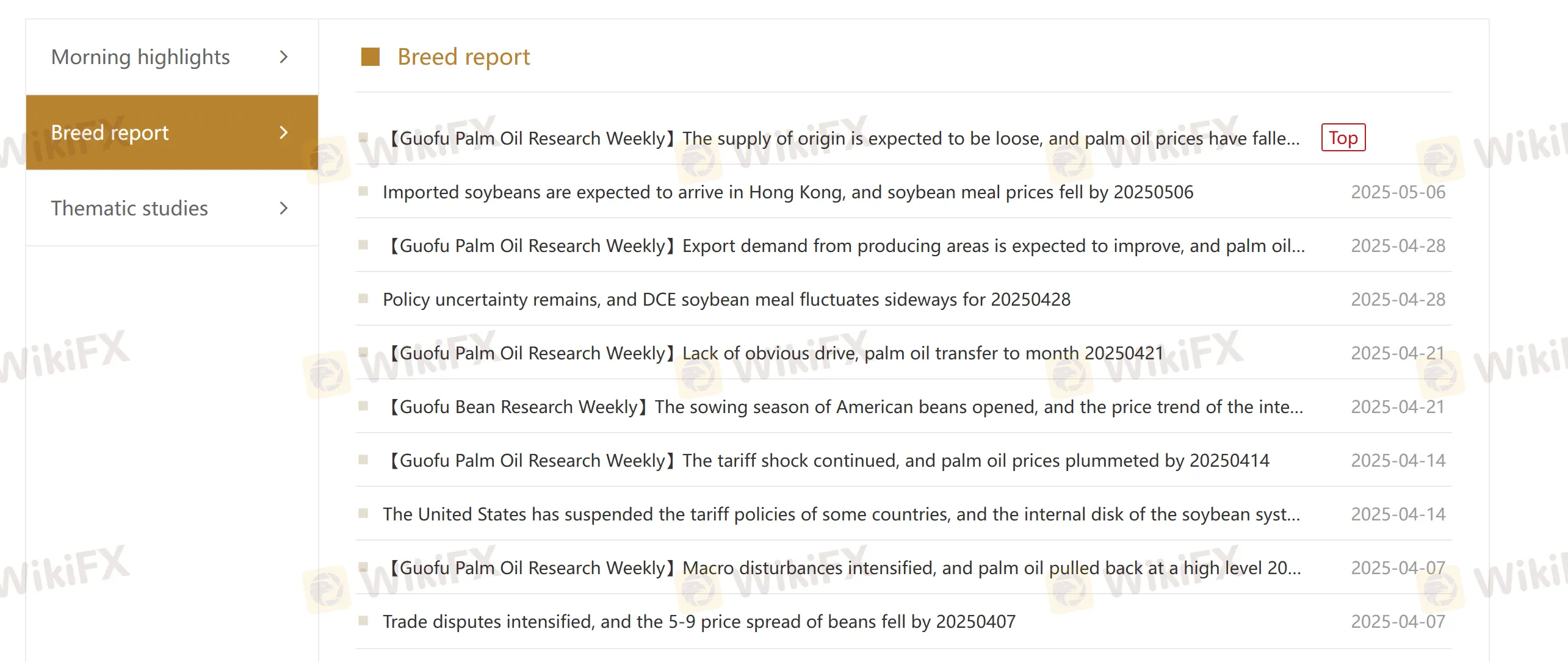Click bullet marker beside DCE soybean meal article
This screenshot has height=662, width=1568.
[364, 299]
